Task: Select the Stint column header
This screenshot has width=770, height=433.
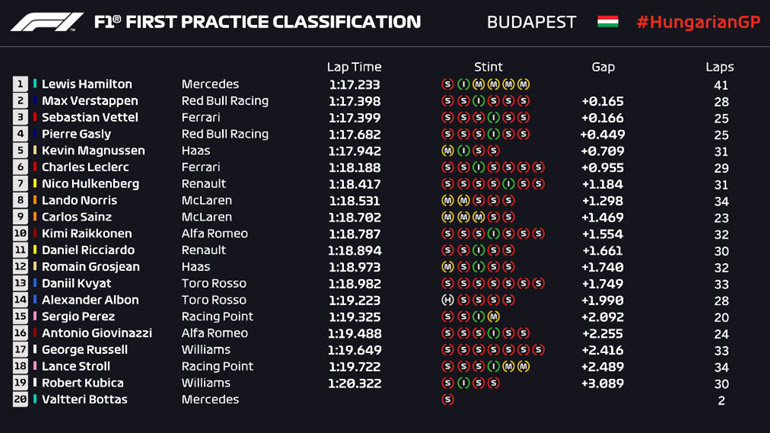Action: [488, 67]
